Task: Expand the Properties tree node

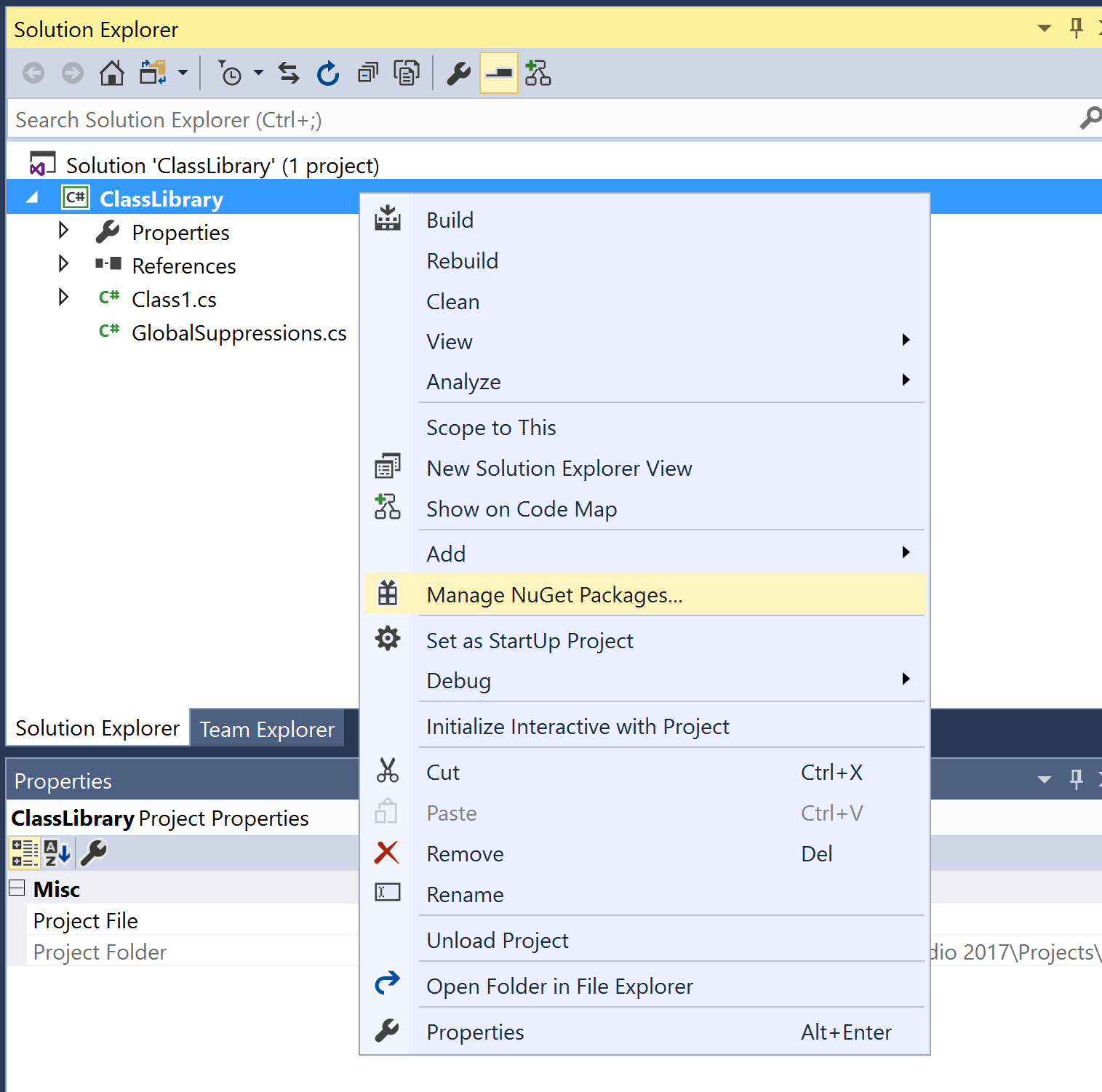Action: click(64, 231)
